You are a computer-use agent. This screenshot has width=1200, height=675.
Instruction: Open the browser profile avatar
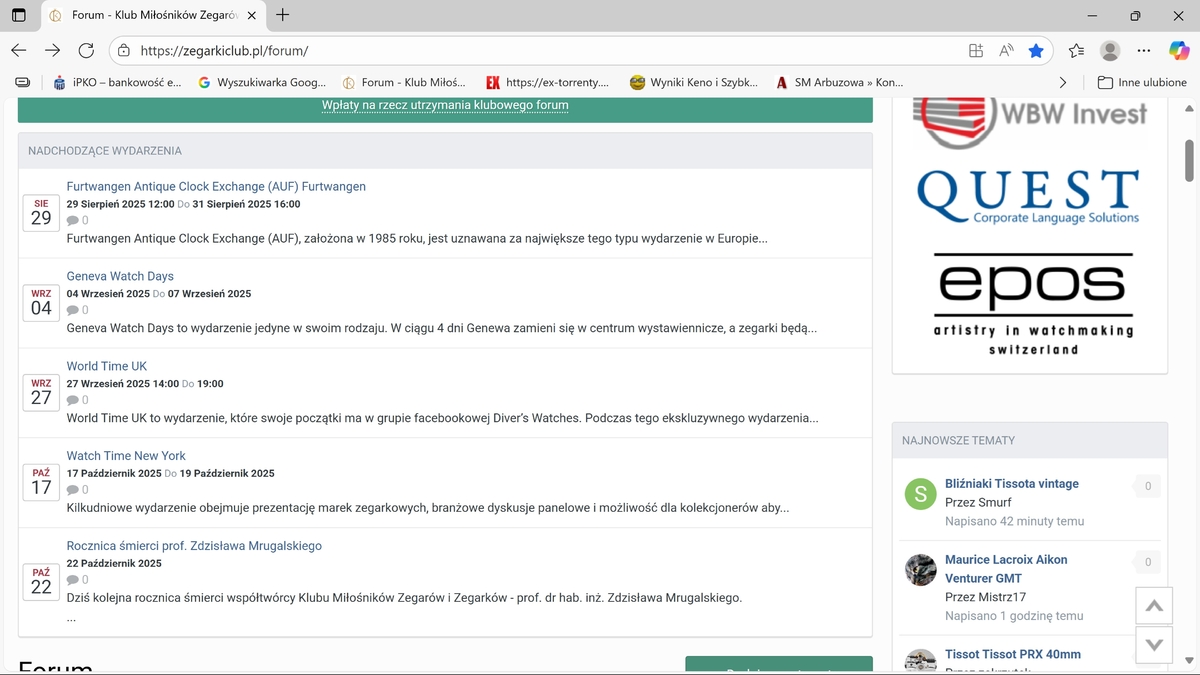1109,50
